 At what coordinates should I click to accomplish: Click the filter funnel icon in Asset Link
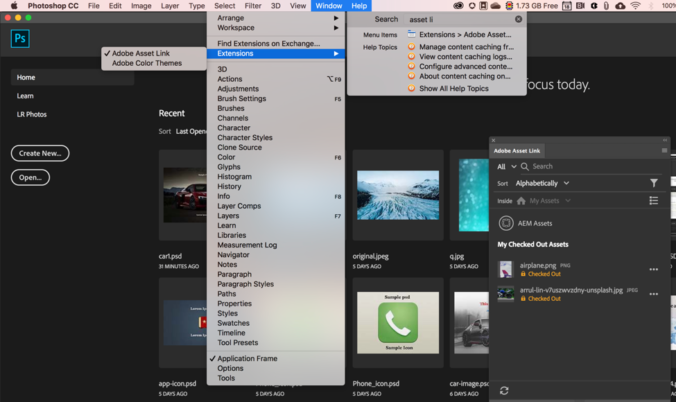tap(654, 183)
